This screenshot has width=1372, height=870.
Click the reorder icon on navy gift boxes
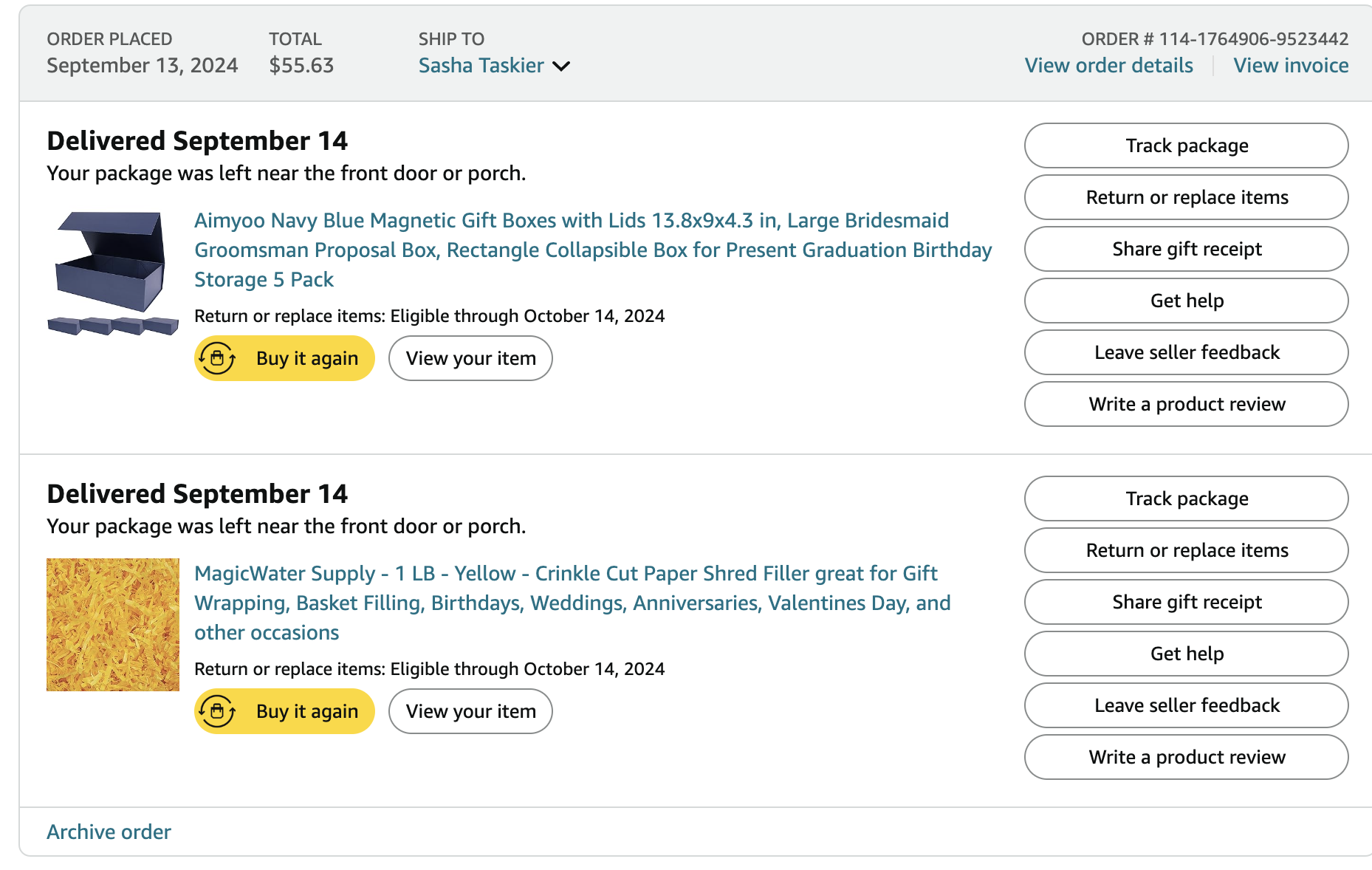click(217, 358)
